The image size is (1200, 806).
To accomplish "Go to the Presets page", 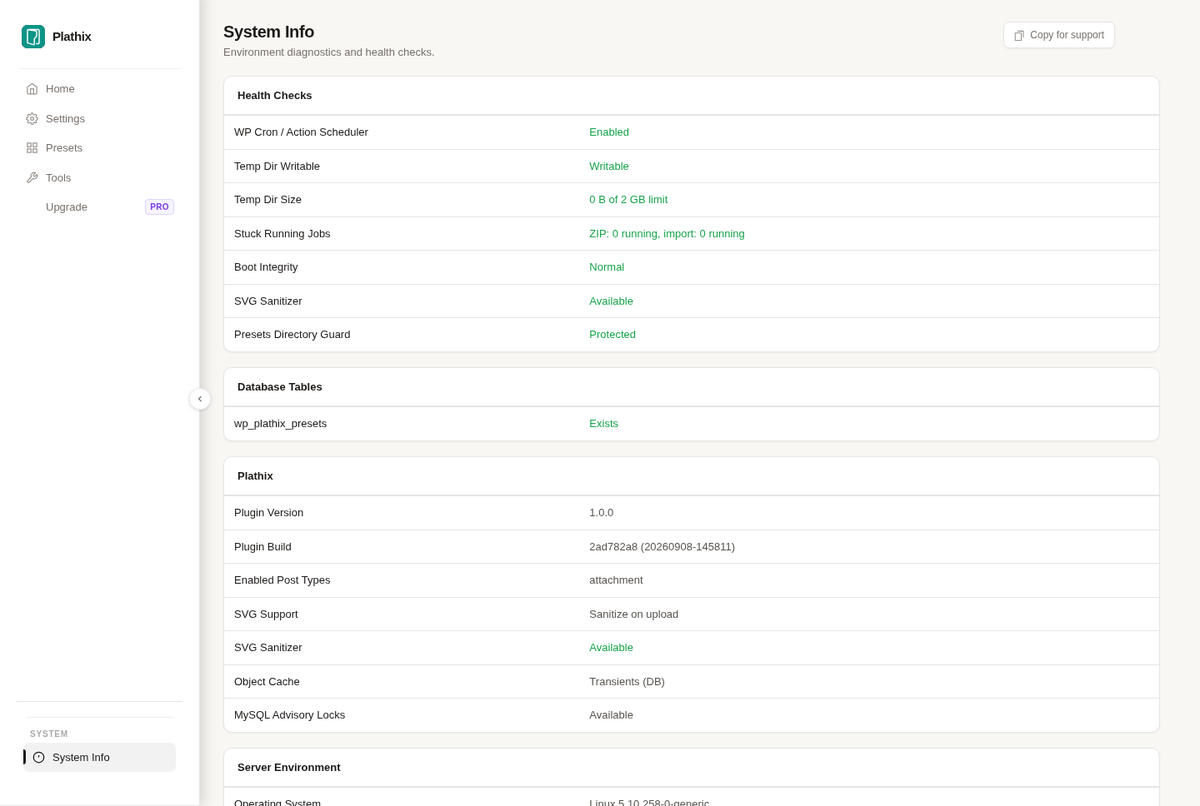I will [100, 148].
